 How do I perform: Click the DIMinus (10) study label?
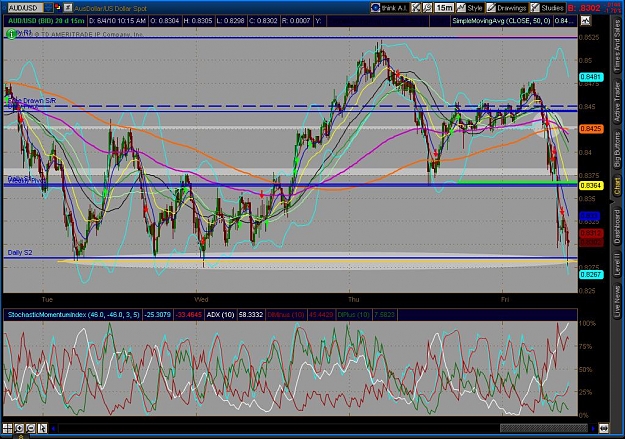pyautogui.click(x=286, y=315)
